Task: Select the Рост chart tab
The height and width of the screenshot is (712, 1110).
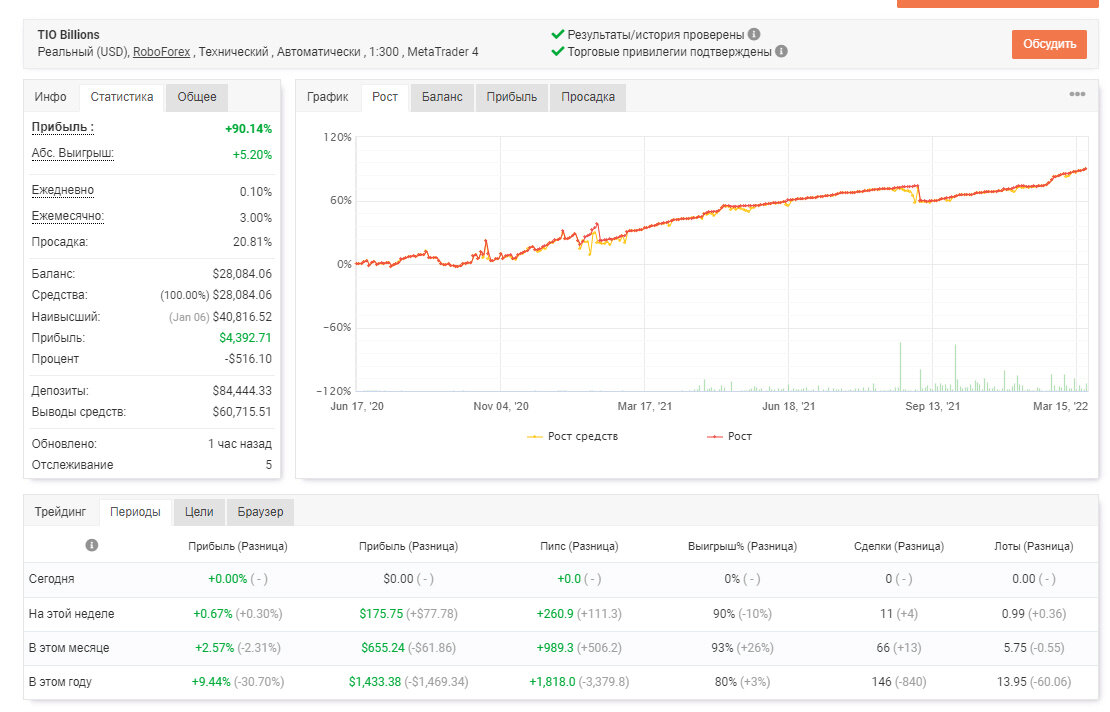Action: pos(385,97)
